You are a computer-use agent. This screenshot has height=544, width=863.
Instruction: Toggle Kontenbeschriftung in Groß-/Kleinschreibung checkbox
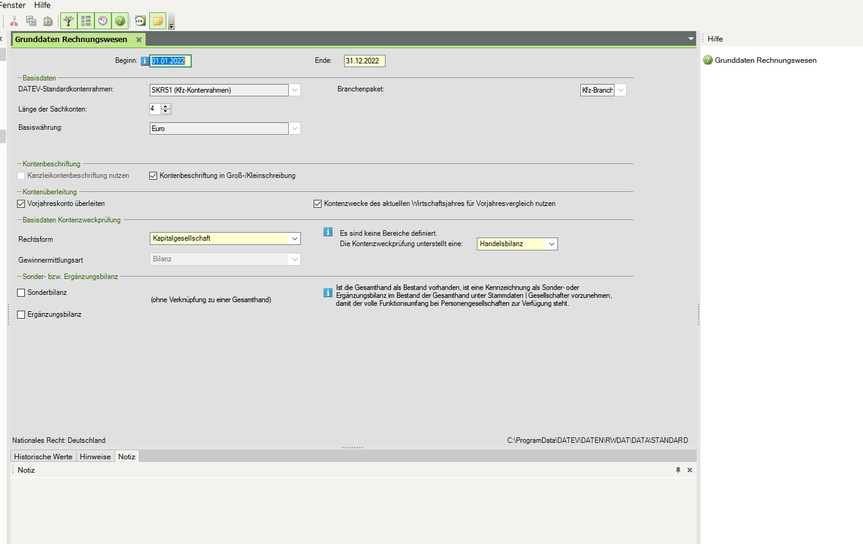[x=153, y=176]
